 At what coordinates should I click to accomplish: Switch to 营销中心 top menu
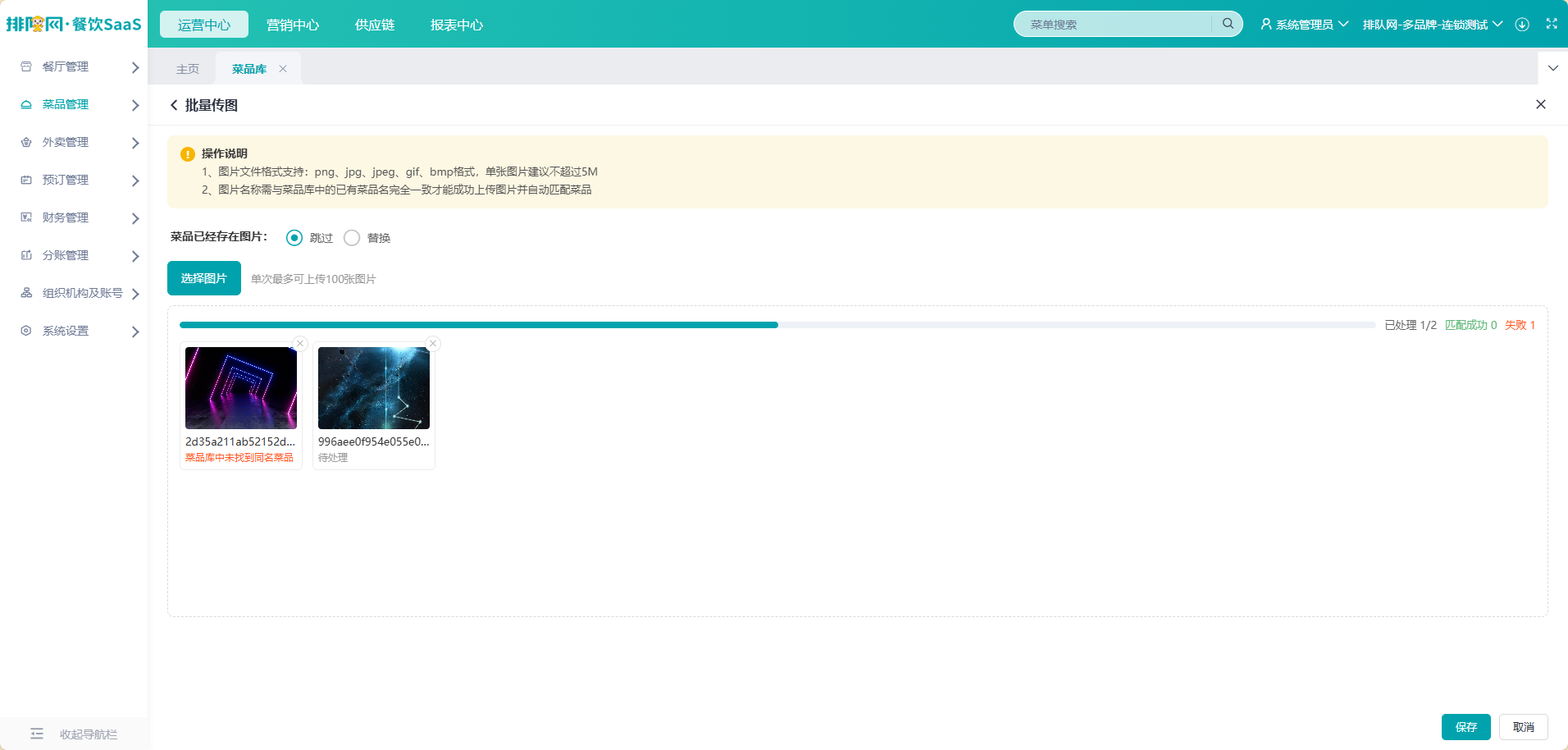coord(293,25)
